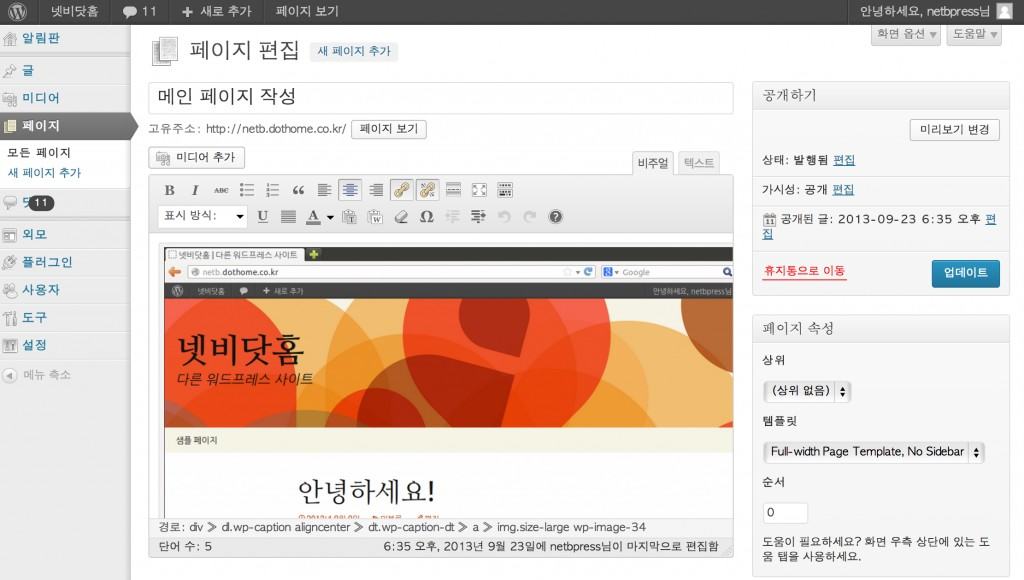Viewport: 1024px width, 580px height.
Task: Insert a blockquote
Action: pos(298,190)
